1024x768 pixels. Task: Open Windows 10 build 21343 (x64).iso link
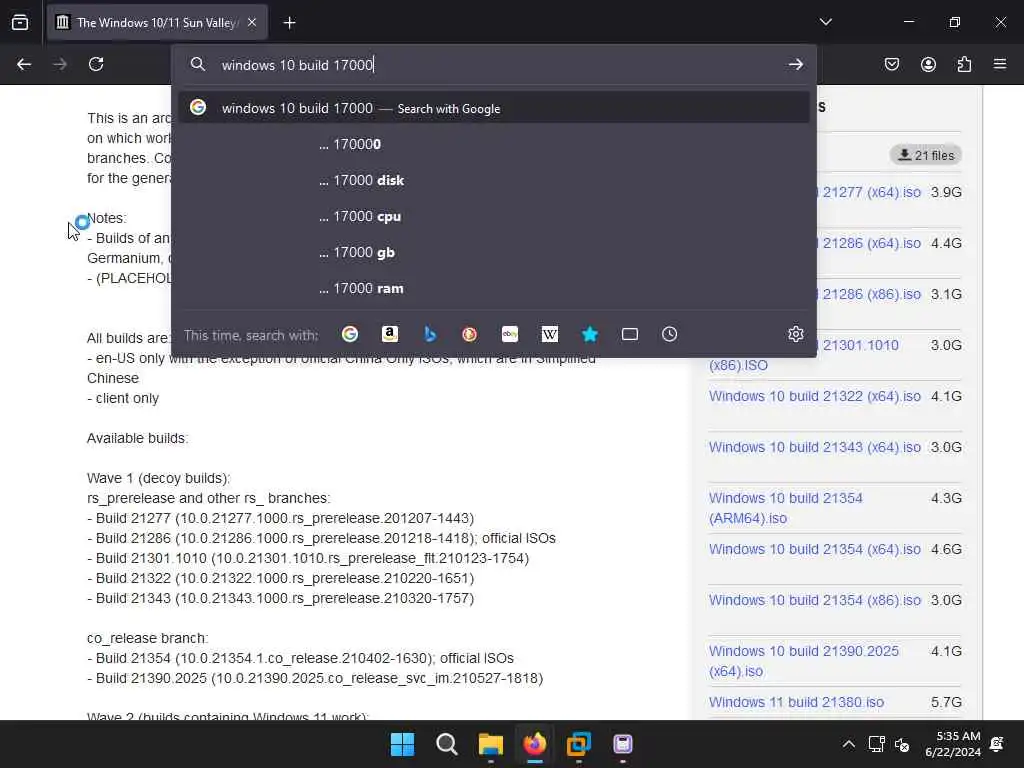click(814, 447)
